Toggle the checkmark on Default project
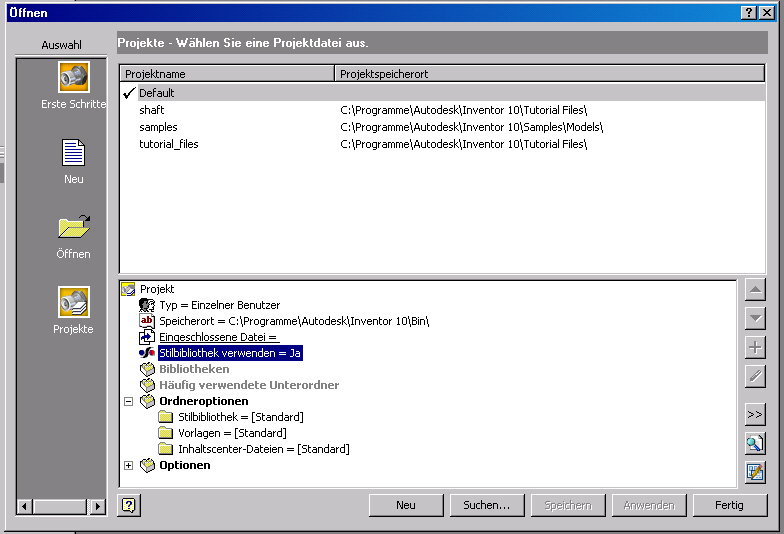The image size is (784, 534). tap(129, 93)
